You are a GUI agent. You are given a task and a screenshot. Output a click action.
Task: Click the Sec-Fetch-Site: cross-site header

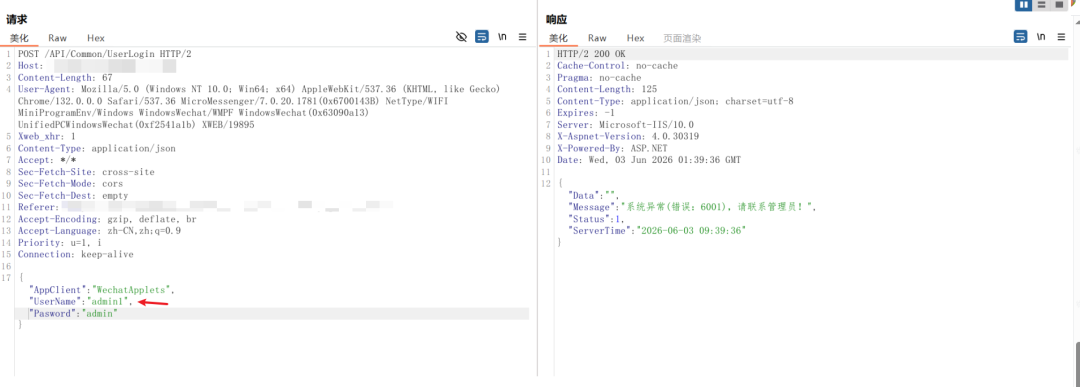(x=86, y=171)
